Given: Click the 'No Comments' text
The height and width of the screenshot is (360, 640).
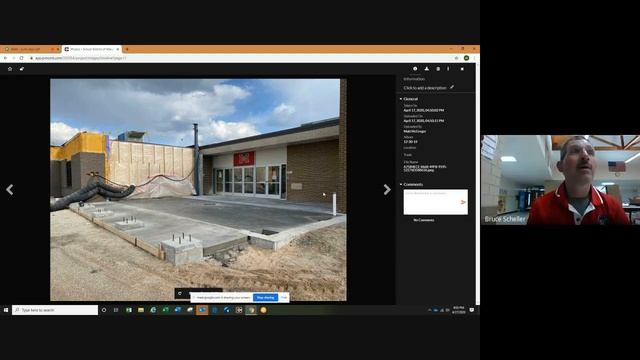Looking at the screenshot, I should point(424,220).
